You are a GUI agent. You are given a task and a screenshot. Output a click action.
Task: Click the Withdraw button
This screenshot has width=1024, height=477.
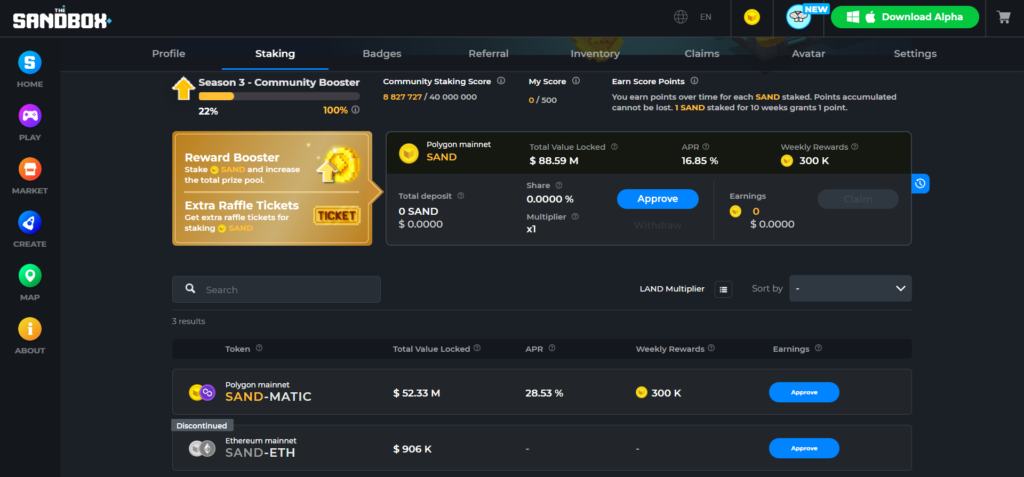(658, 225)
